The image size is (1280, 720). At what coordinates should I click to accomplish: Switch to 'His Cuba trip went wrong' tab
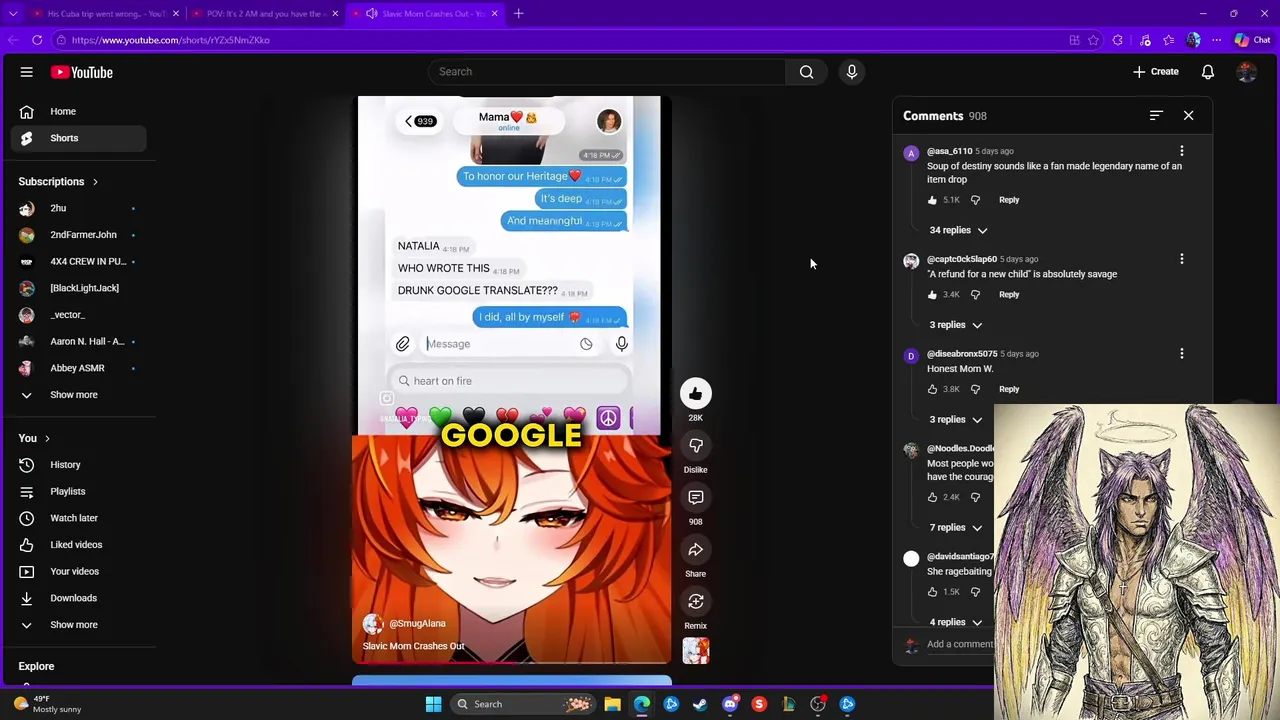pyautogui.click(x=105, y=14)
